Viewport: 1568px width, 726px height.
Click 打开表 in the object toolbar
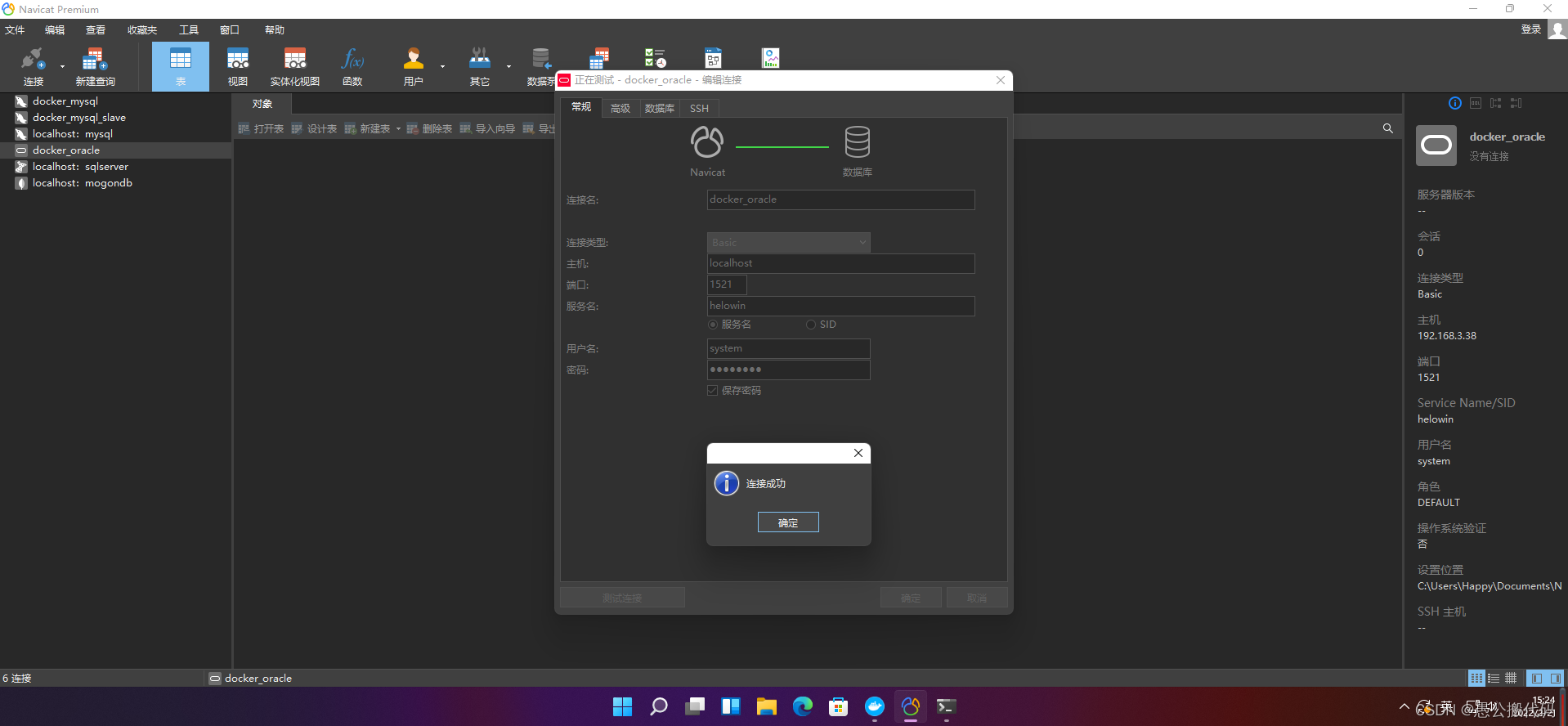coord(262,129)
